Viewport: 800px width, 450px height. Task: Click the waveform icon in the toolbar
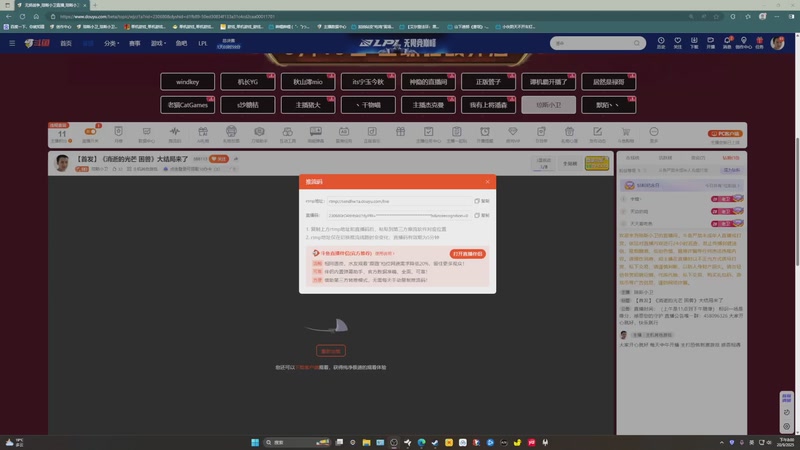coord(174,132)
